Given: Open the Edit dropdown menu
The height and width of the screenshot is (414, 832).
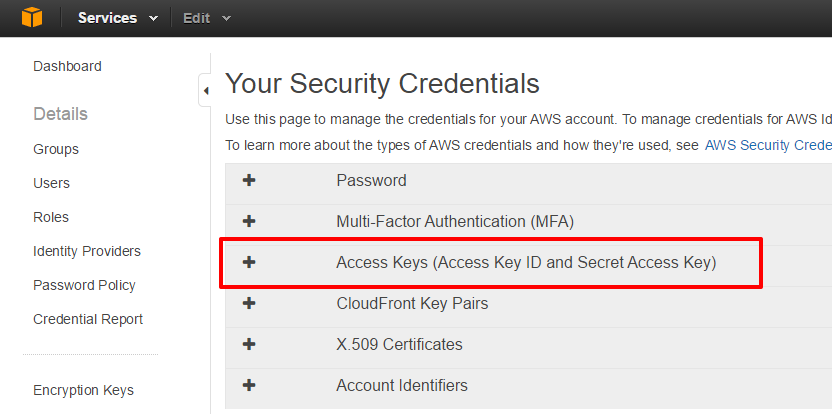Looking at the screenshot, I should (x=206, y=18).
